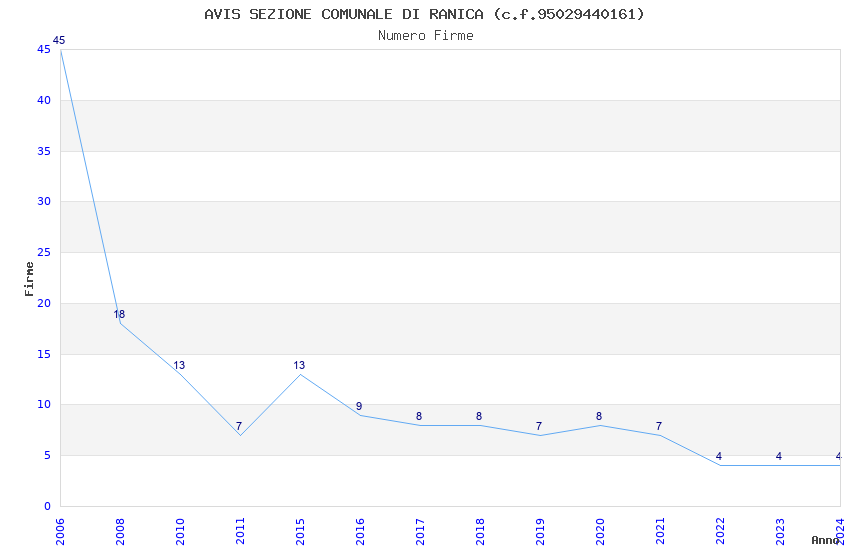
Task: Click the 8 data label above 2017
Action: [x=418, y=416]
